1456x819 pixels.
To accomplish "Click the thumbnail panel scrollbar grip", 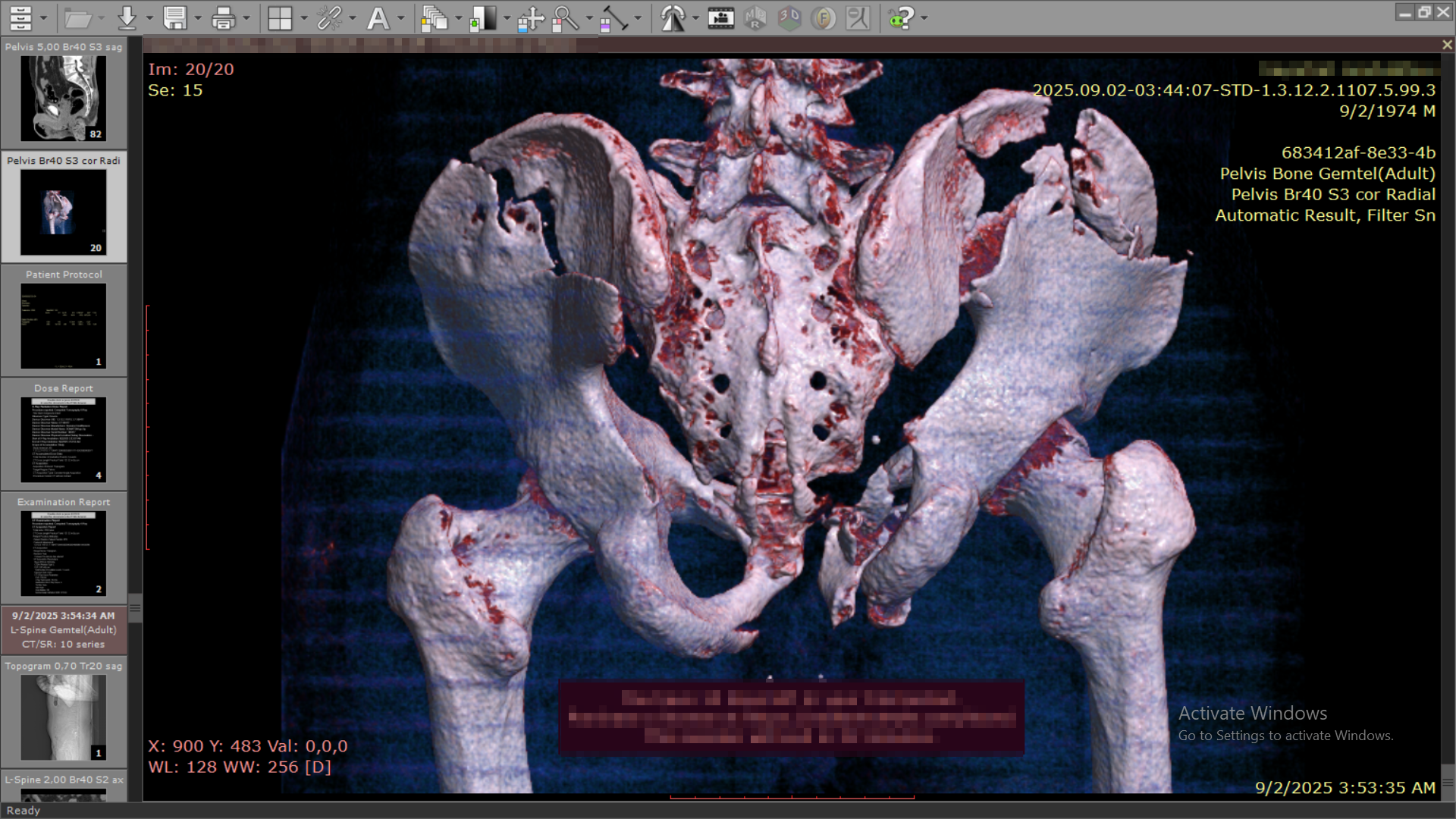I will pos(135,607).
